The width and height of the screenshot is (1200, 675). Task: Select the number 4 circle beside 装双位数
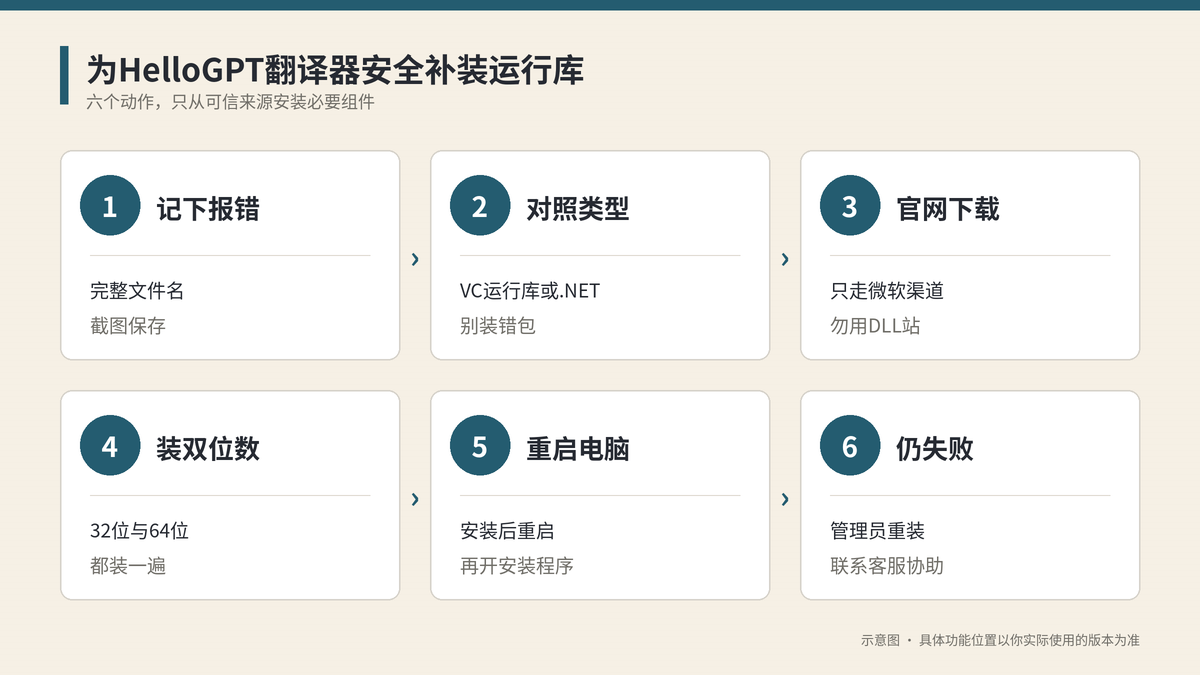coord(110,447)
